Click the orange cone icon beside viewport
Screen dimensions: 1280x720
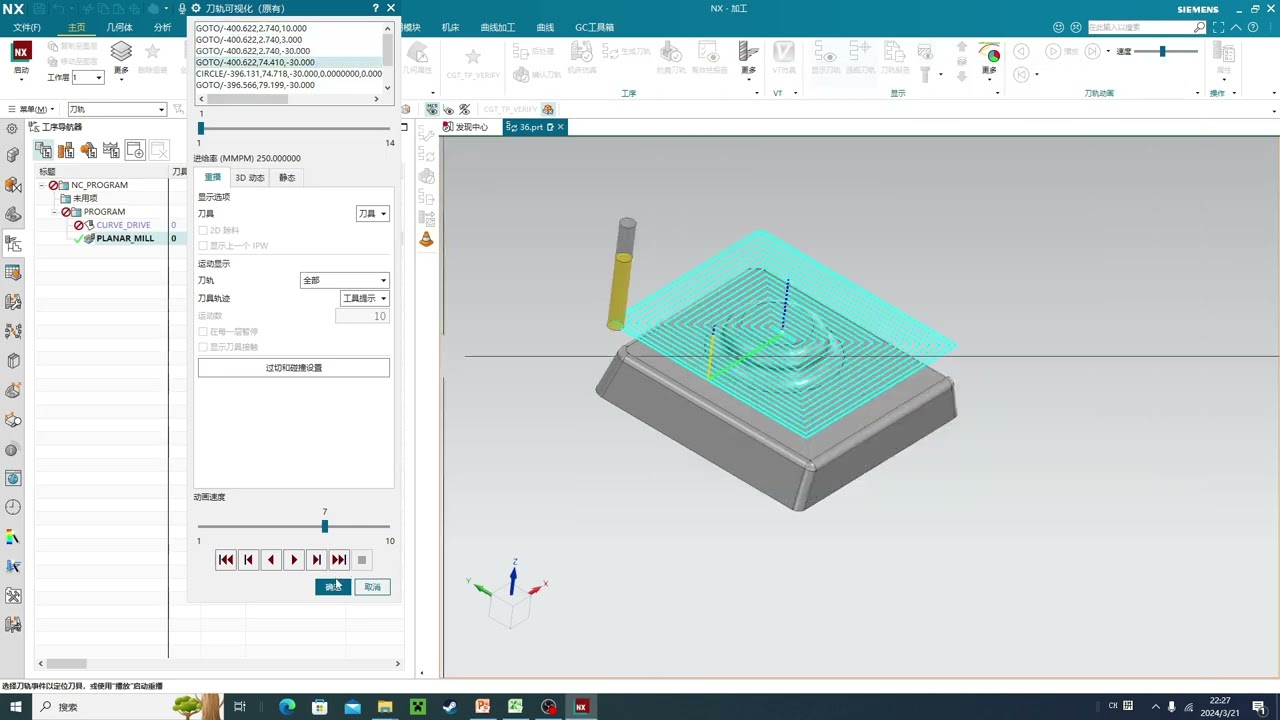426,238
